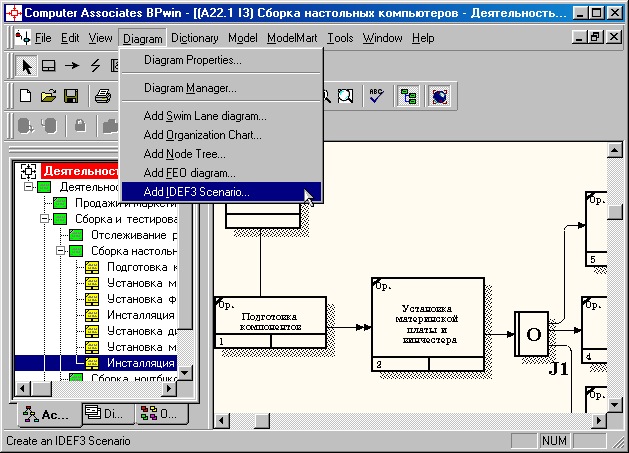Collapse the Сборка и тестирование node
Image resolution: width=629 pixels, height=453 pixels.
pyautogui.click(x=45, y=219)
